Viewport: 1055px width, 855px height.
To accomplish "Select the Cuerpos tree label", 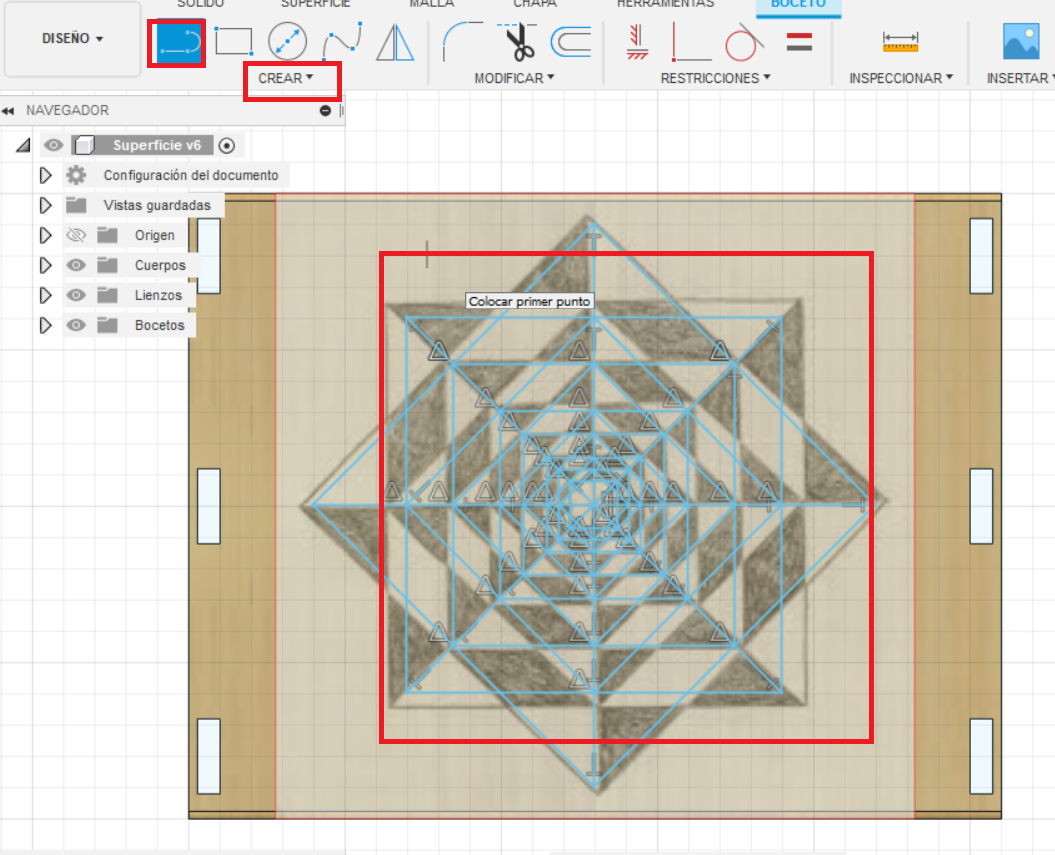I will [x=160, y=265].
